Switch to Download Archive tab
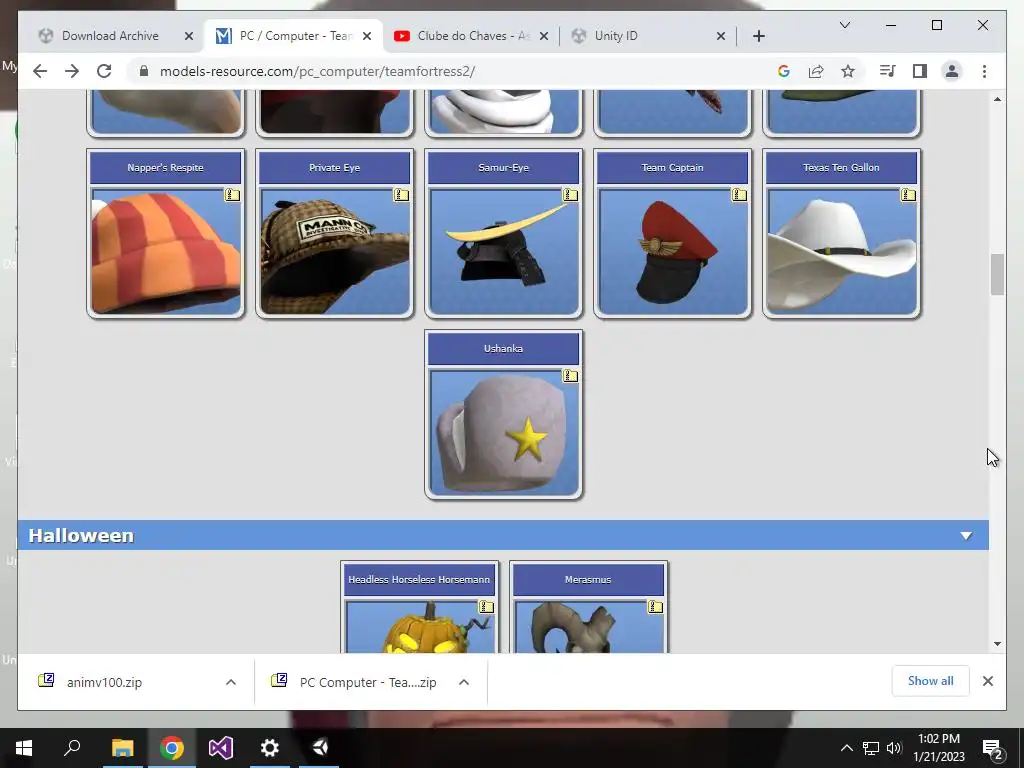 (x=110, y=36)
